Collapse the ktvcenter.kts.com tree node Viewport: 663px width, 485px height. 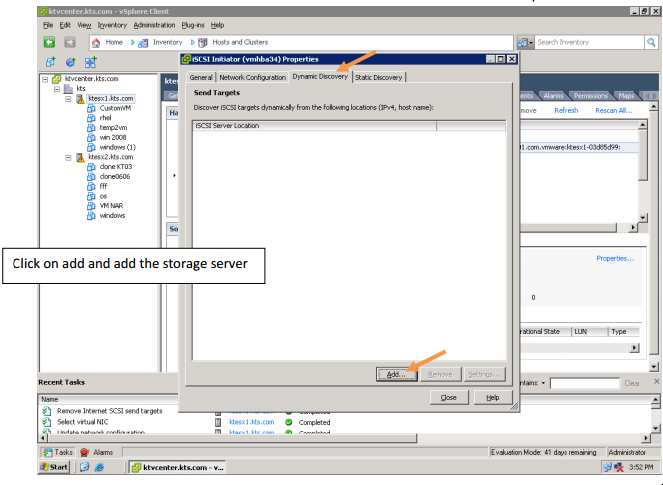[x=45, y=79]
